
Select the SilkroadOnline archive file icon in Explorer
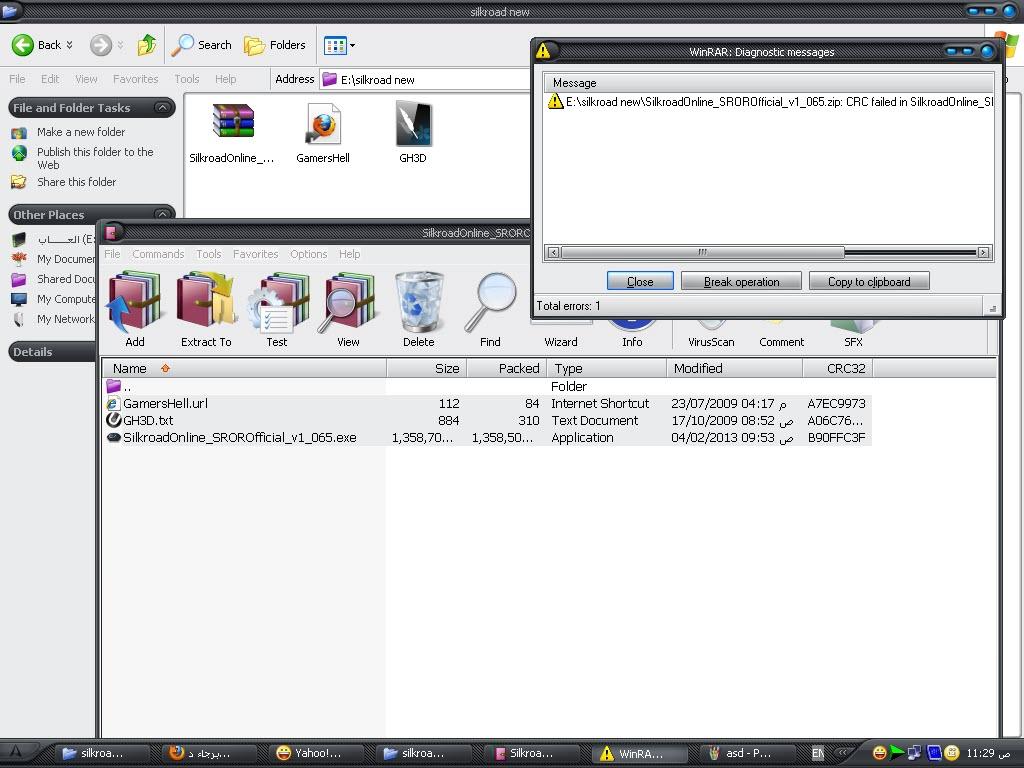click(232, 134)
